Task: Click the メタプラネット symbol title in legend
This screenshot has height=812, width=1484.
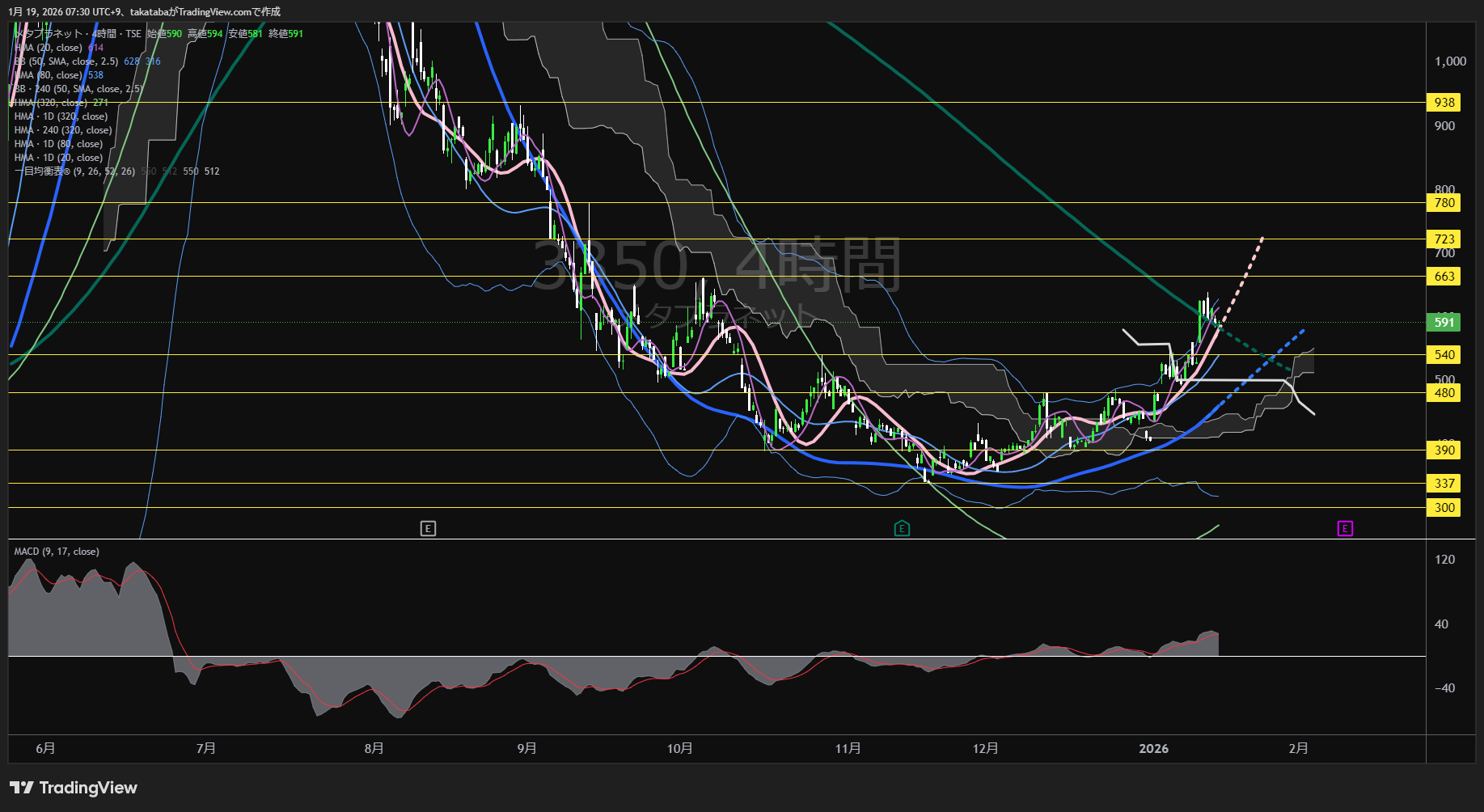Action: point(50,34)
